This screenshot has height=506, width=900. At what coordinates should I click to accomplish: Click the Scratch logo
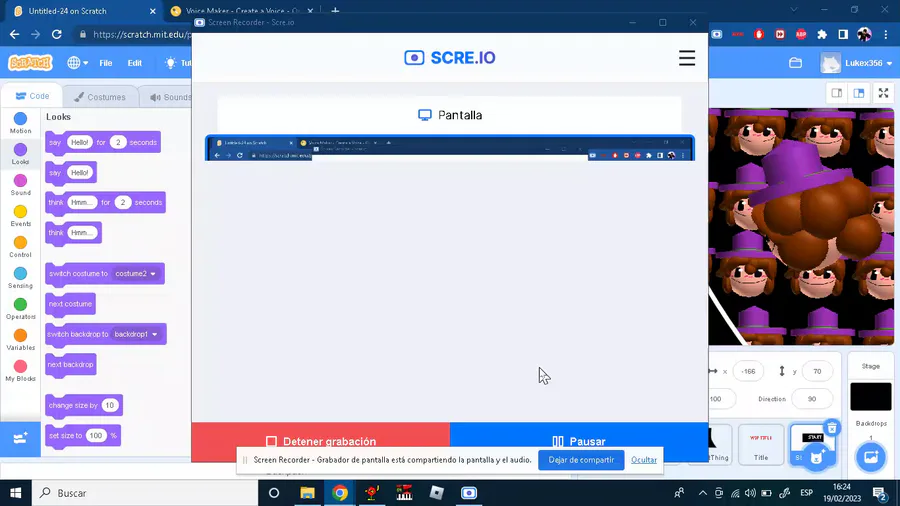30,63
